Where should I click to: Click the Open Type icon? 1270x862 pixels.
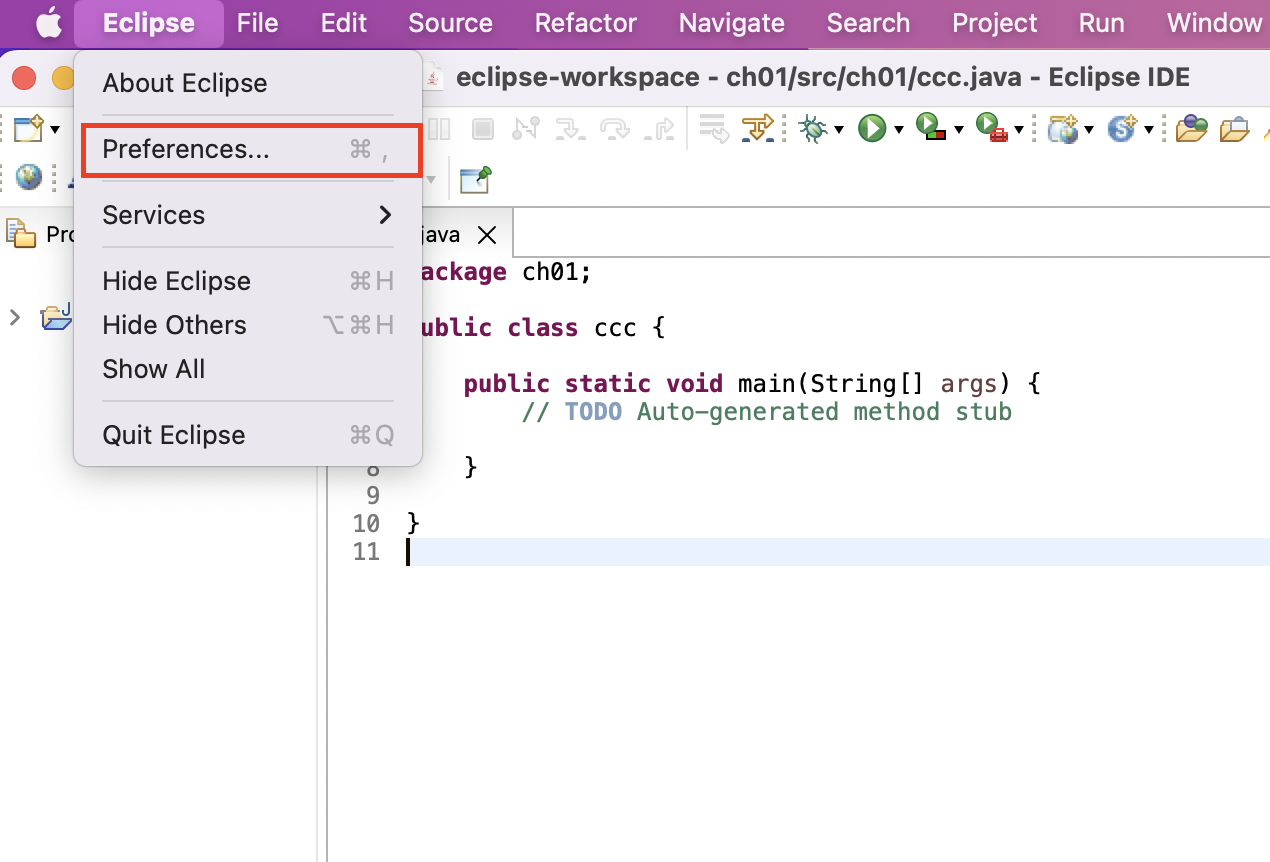pyautogui.click(x=1192, y=129)
